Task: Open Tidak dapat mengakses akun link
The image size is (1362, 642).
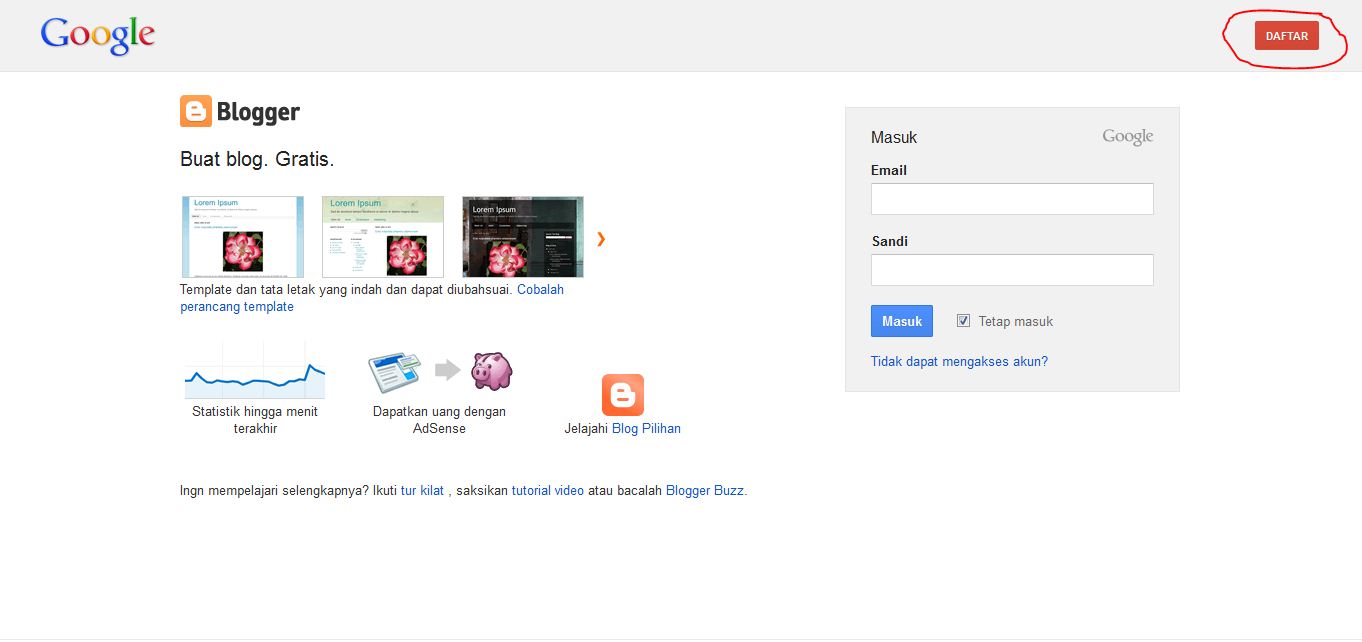Action: tap(959, 362)
